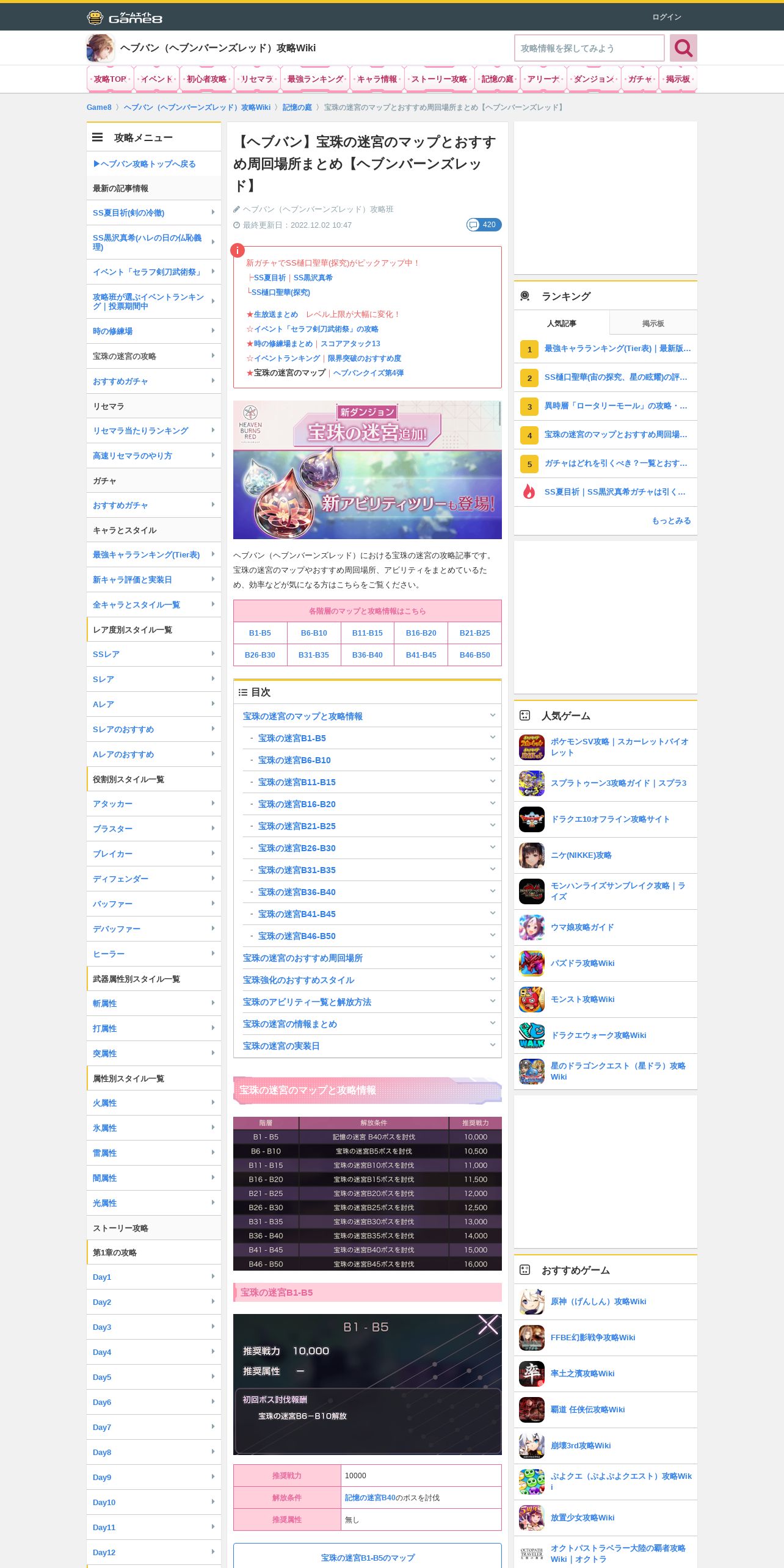Click ヘブバン攻略トップへ戻る link
Screen dimensions: 784x1568
[x=144, y=164]
